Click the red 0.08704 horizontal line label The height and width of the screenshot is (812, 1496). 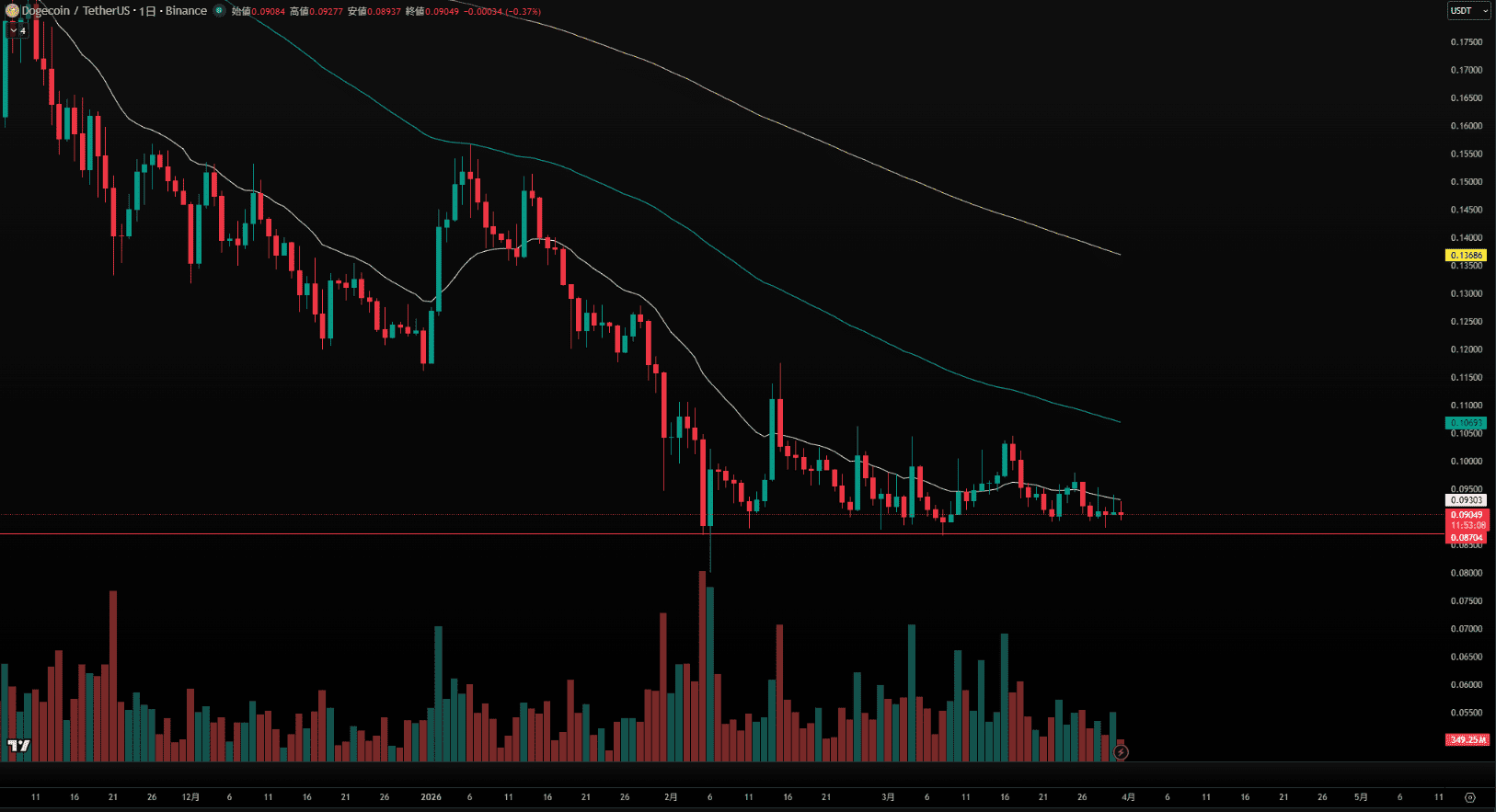click(x=1466, y=538)
